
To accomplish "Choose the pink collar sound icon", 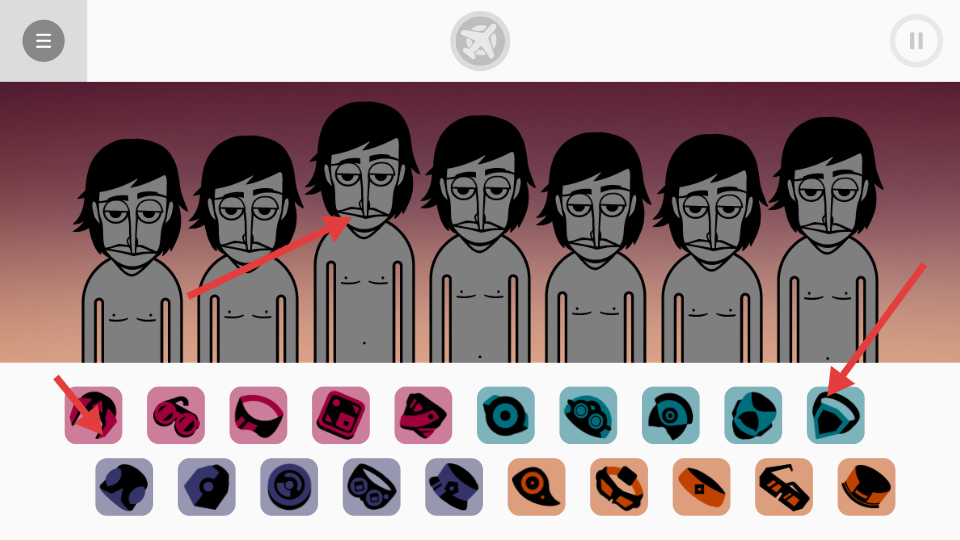I will click(x=258, y=415).
